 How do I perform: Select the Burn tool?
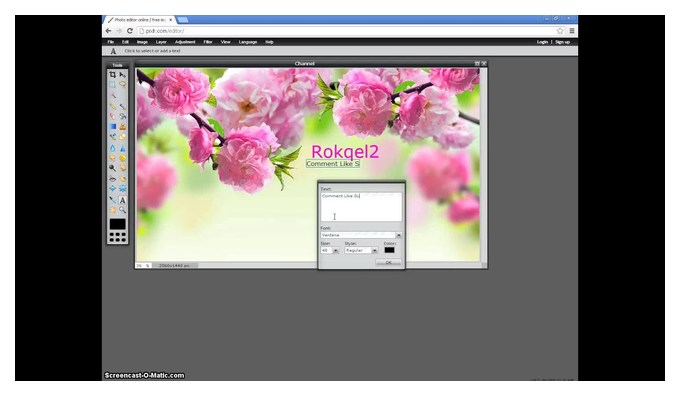(123, 167)
